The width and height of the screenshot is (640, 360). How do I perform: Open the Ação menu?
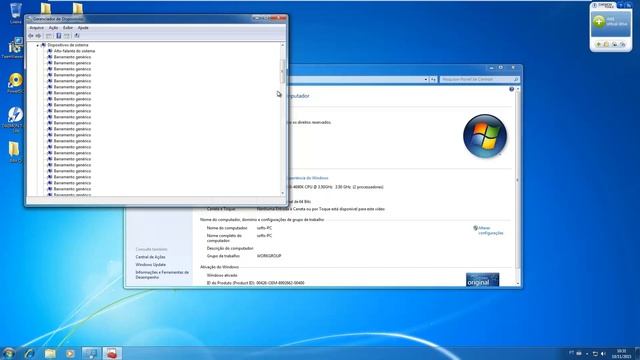[53, 28]
